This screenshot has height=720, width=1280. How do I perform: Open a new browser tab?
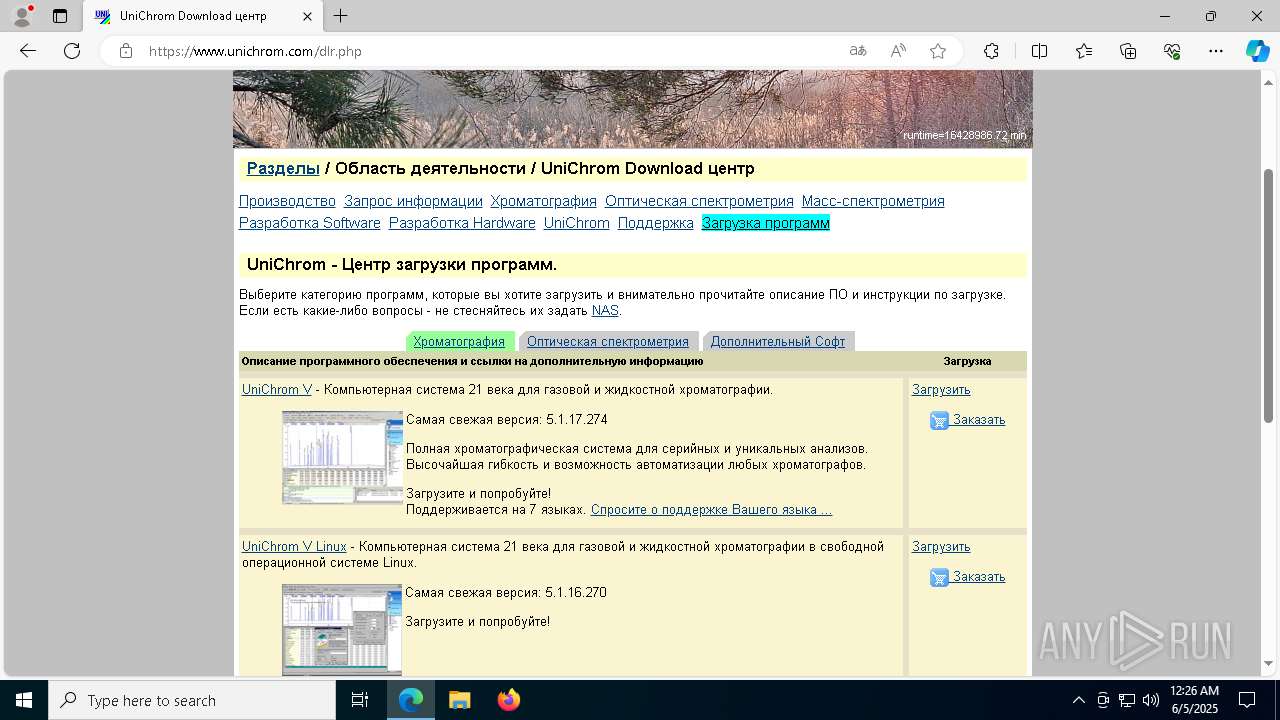[341, 16]
